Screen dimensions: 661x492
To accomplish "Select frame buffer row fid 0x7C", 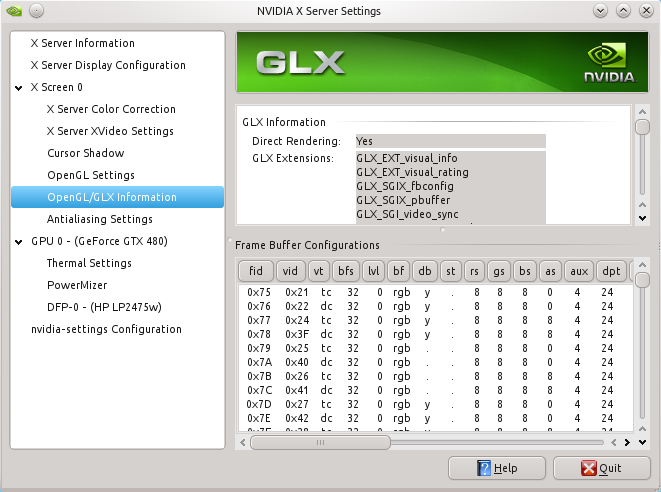I will click(x=435, y=390).
